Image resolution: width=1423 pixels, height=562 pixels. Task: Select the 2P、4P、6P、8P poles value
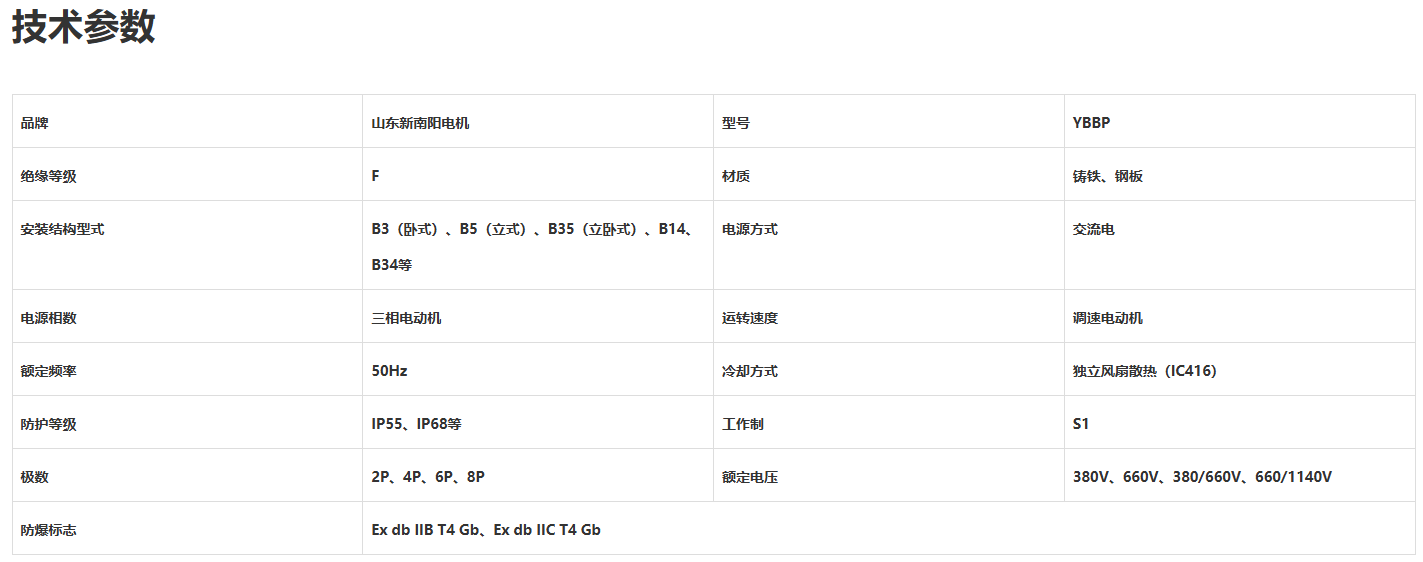click(x=428, y=477)
